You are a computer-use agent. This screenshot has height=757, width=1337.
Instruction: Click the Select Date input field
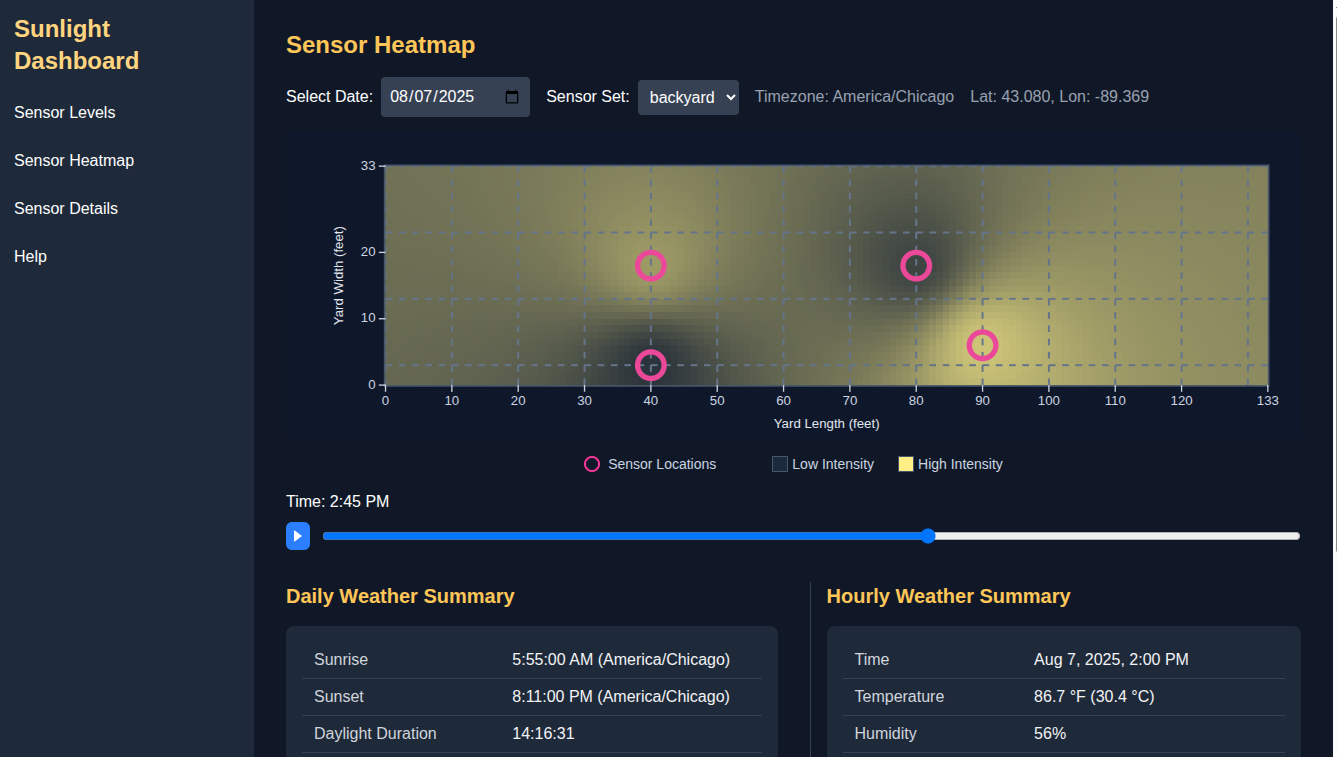pyautogui.click(x=440, y=97)
